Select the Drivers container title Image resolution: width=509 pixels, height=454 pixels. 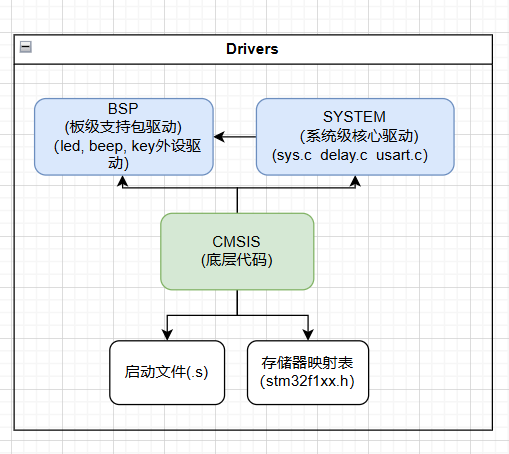(x=252, y=49)
